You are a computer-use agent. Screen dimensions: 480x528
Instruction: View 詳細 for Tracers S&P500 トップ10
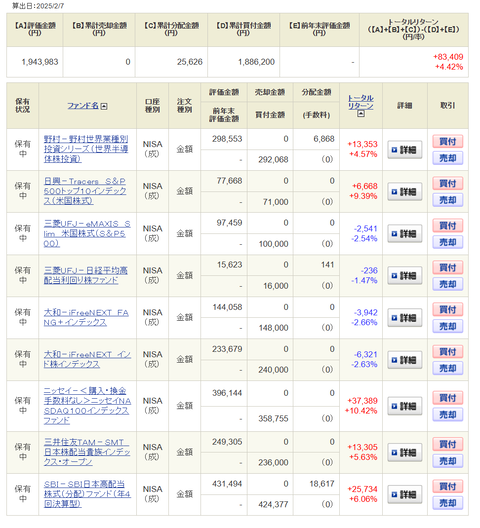point(405,192)
